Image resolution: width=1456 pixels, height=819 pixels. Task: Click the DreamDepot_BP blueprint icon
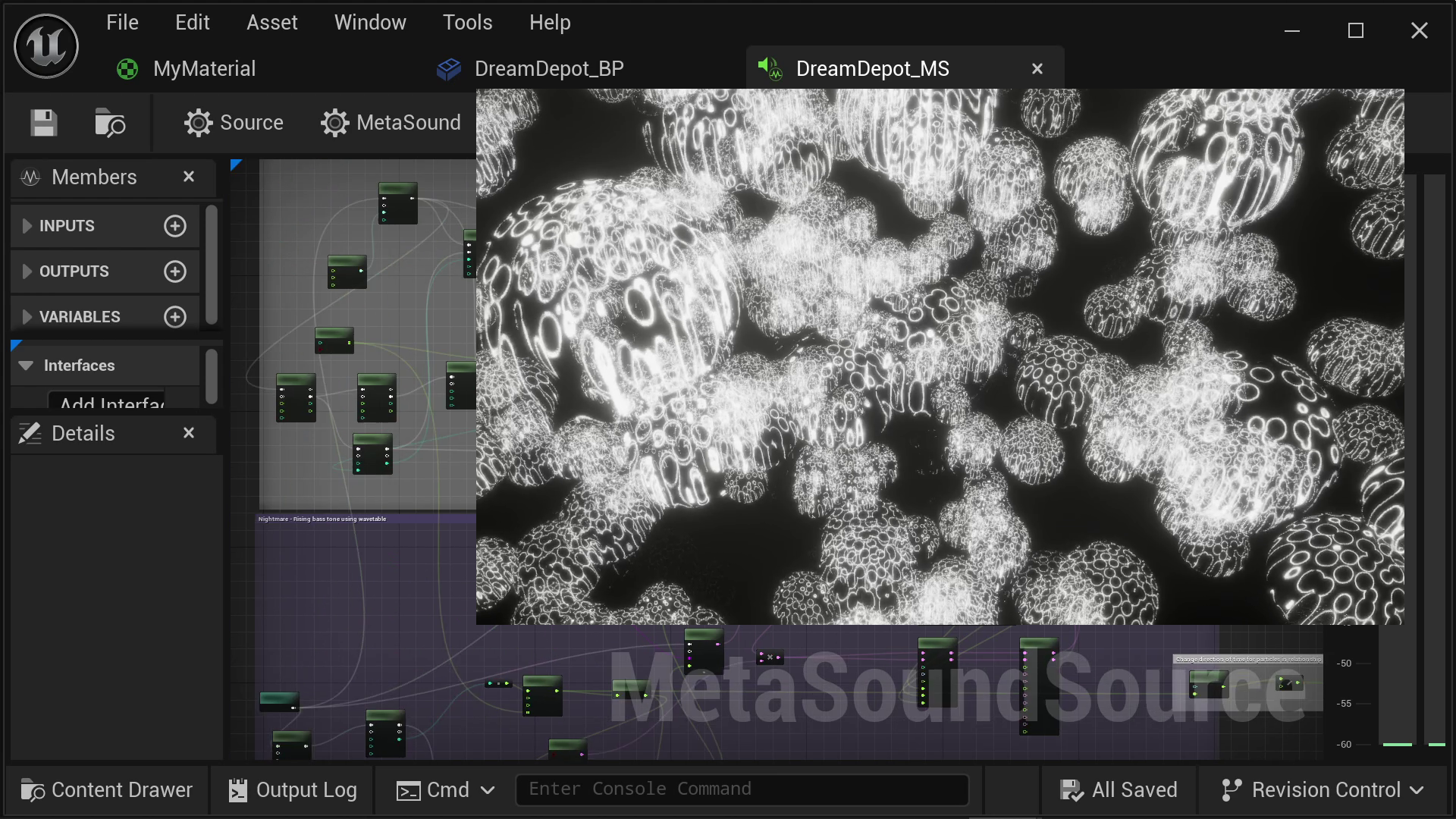(449, 69)
